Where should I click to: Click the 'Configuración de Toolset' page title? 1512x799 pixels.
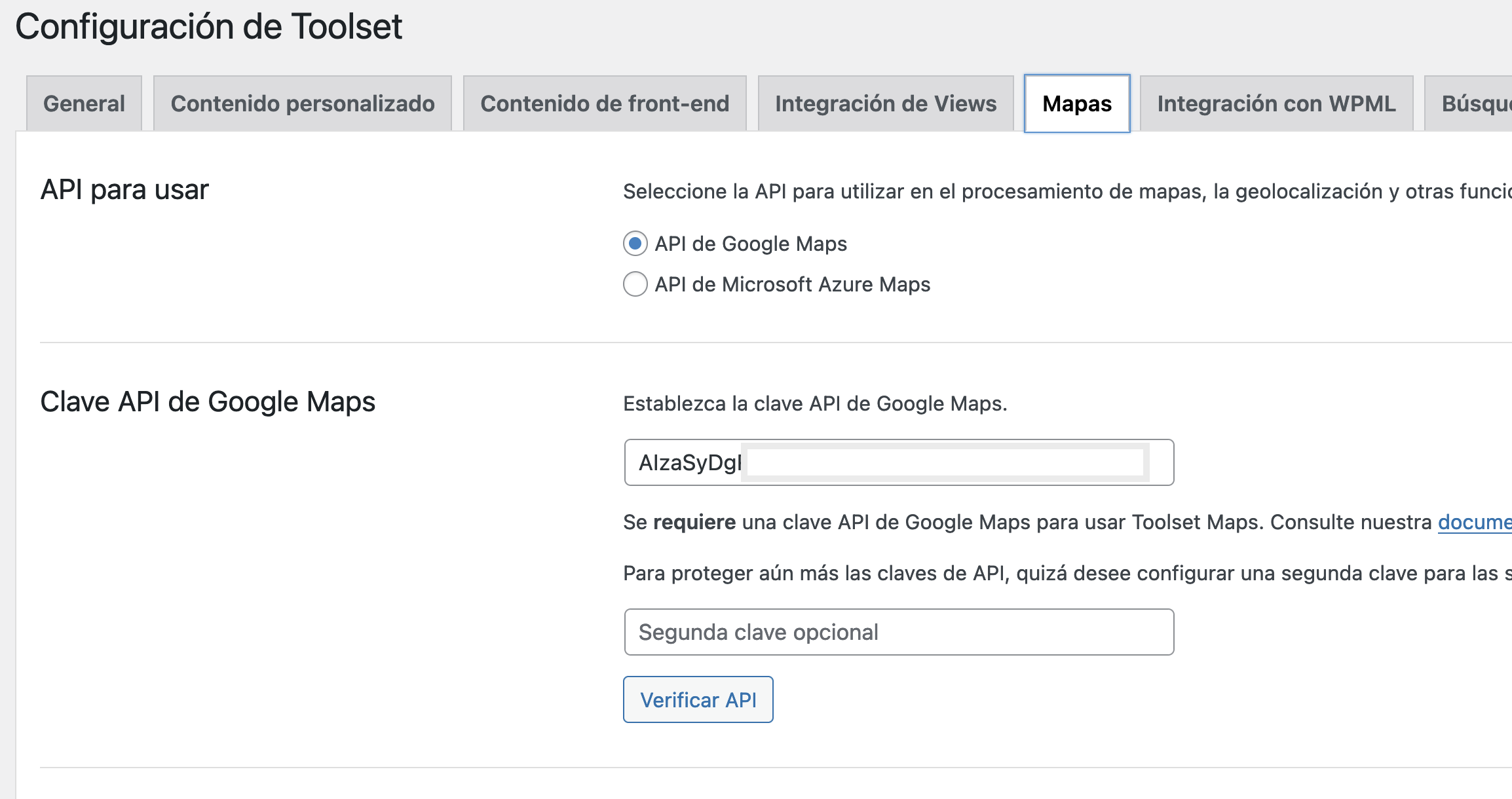(x=208, y=26)
